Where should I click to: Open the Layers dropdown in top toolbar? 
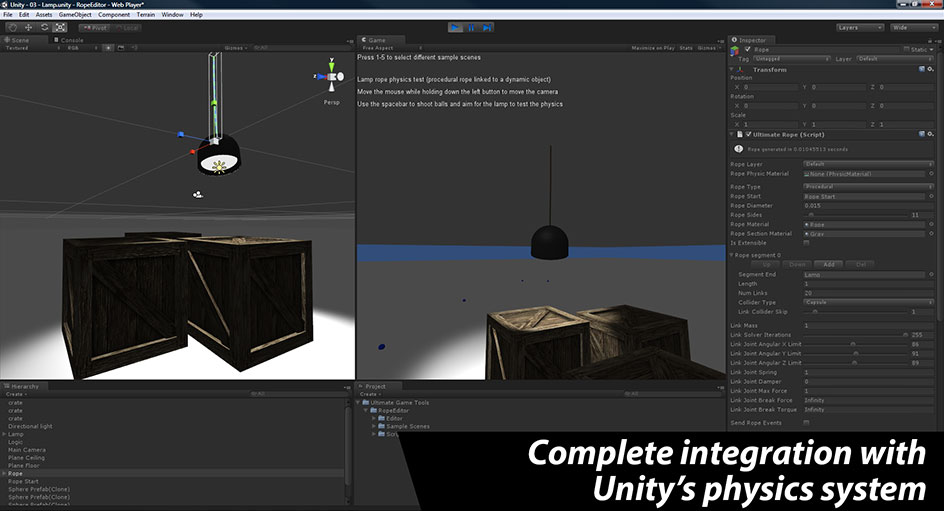[860, 28]
